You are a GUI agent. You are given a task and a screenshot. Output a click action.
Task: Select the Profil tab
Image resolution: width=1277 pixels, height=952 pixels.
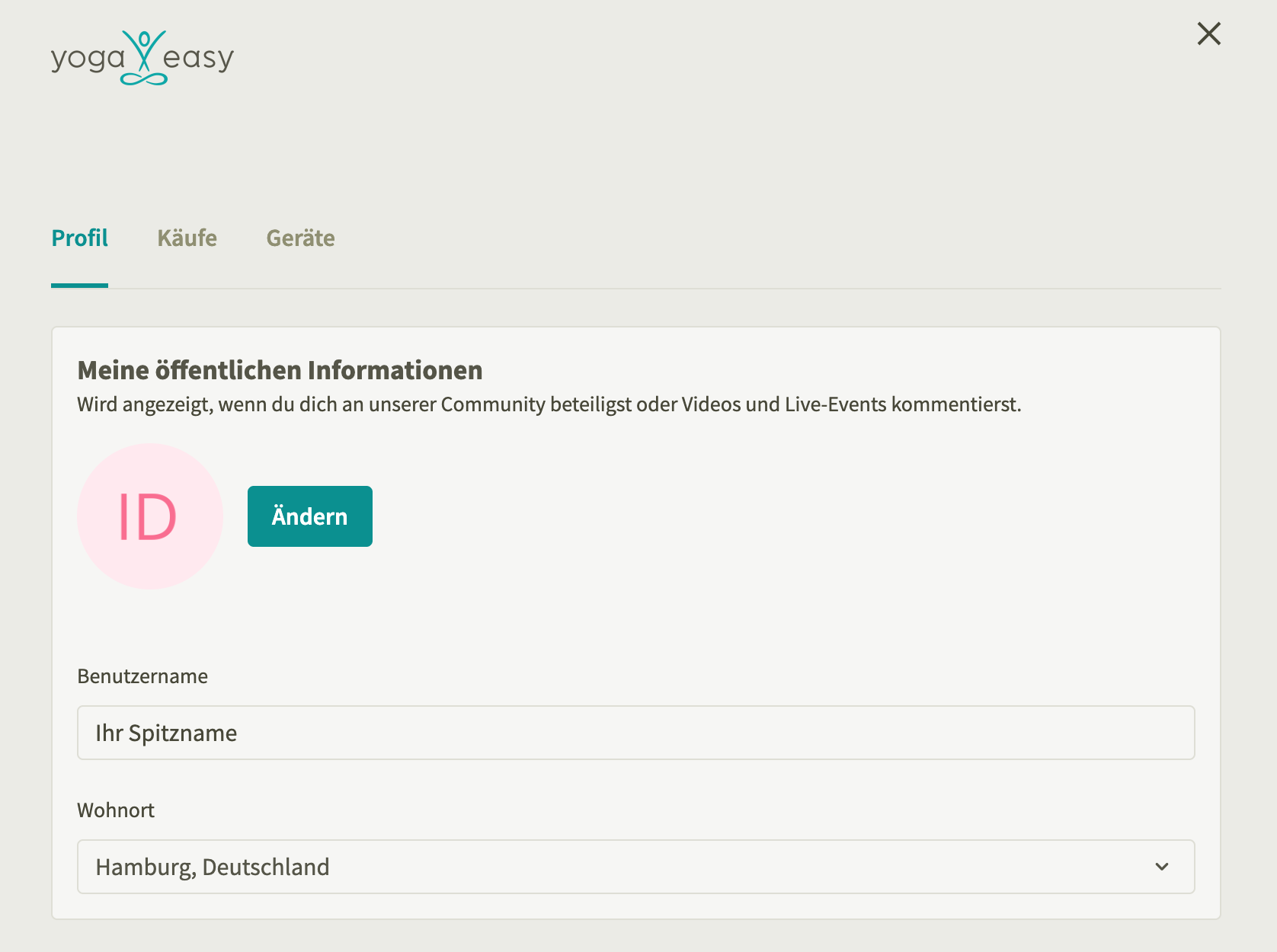[x=79, y=238]
